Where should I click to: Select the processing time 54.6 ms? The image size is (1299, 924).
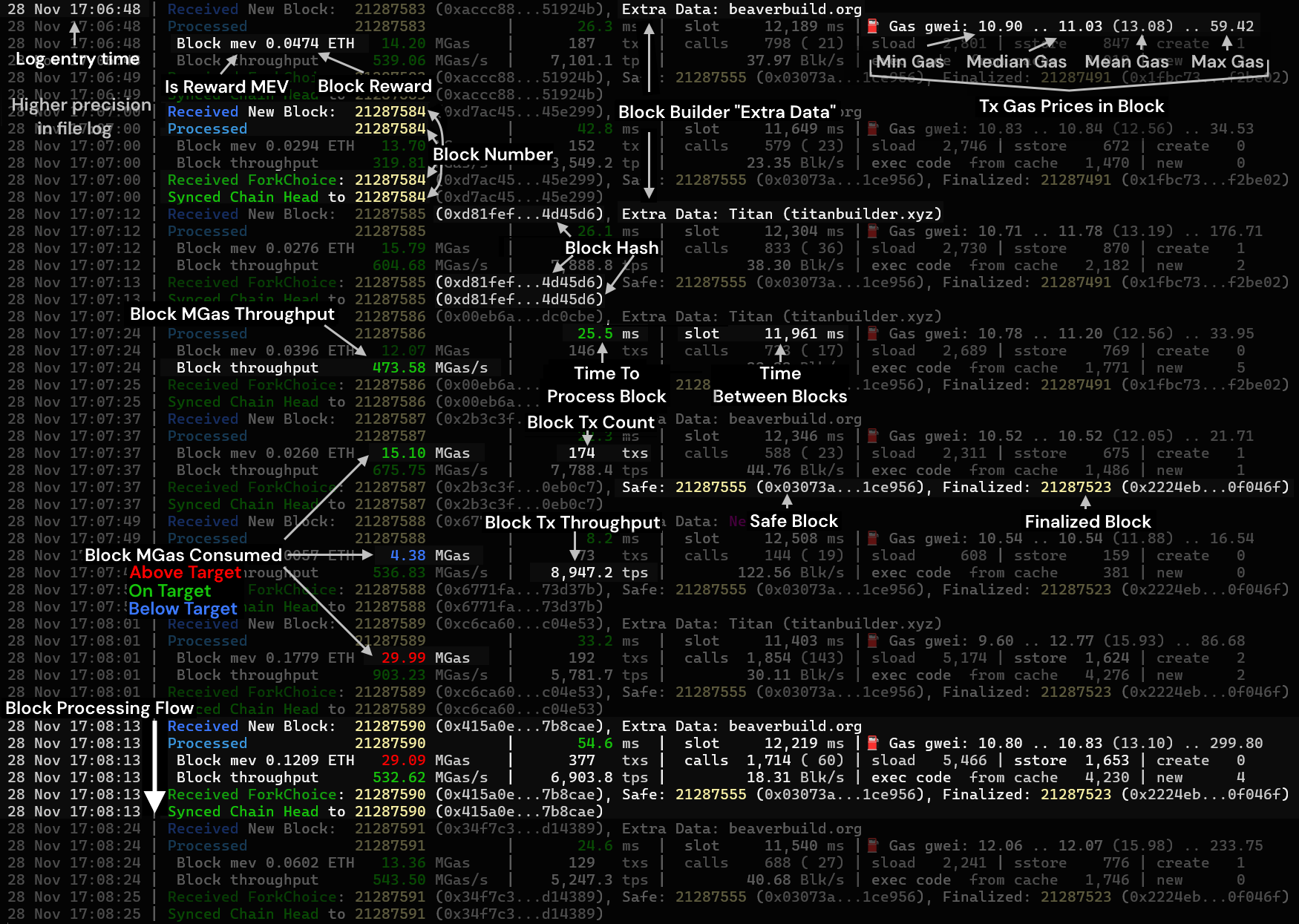point(608,743)
